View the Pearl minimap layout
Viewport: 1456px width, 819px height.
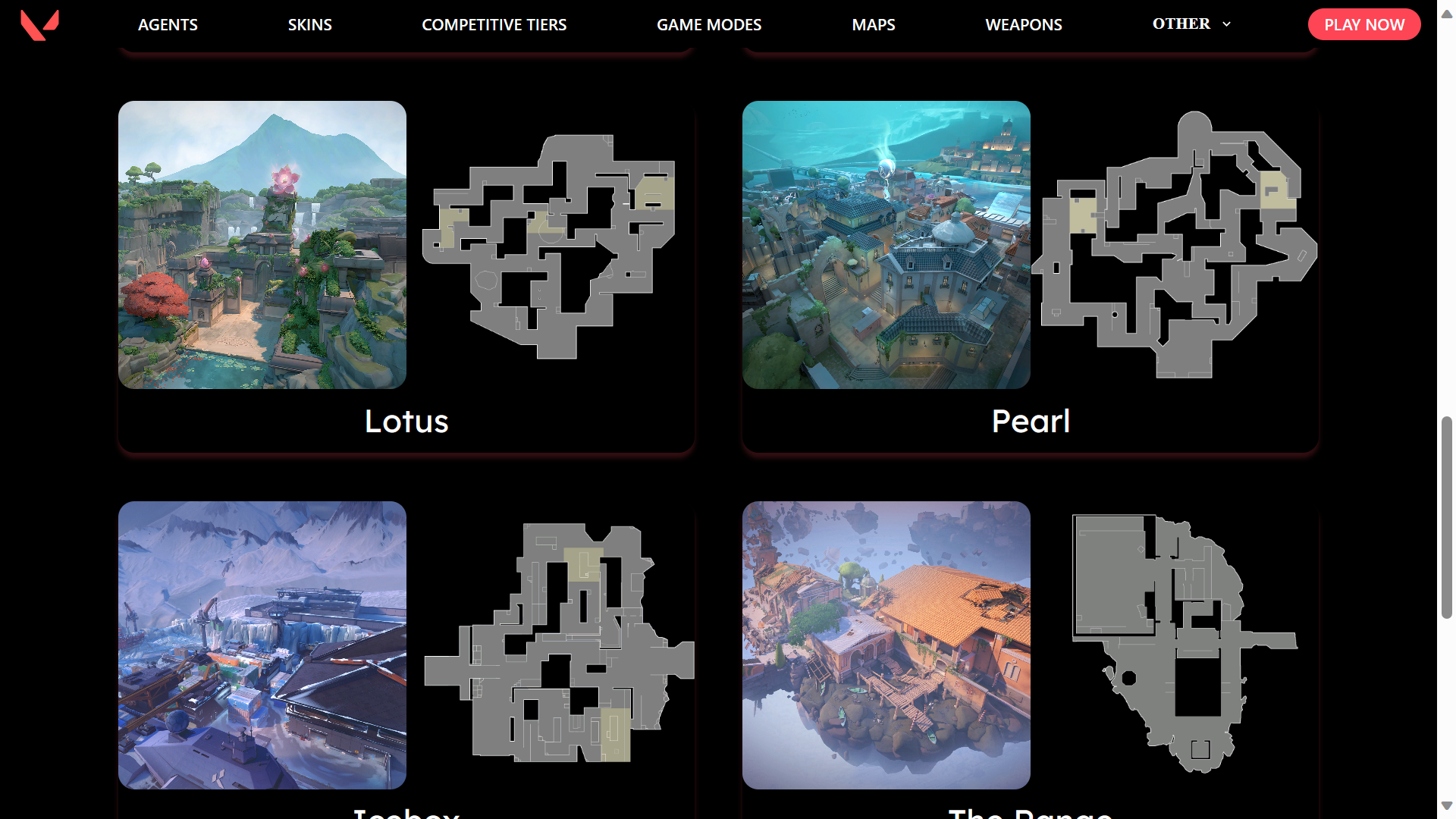pyautogui.click(x=1174, y=244)
